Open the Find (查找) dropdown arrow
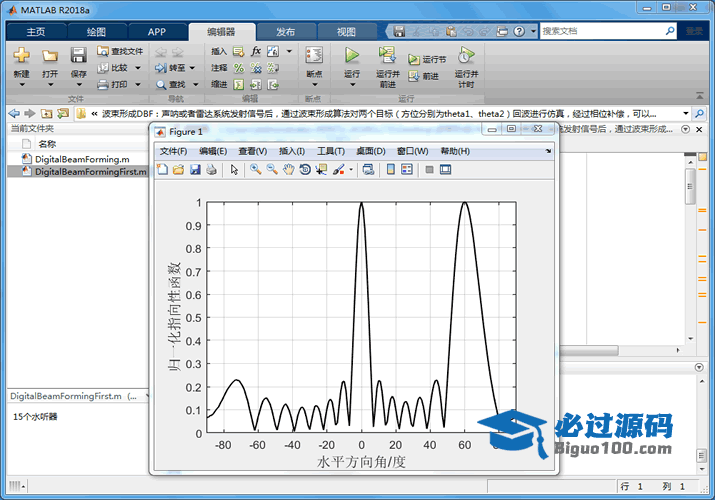Image resolution: width=715 pixels, height=500 pixels. coord(196,84)
